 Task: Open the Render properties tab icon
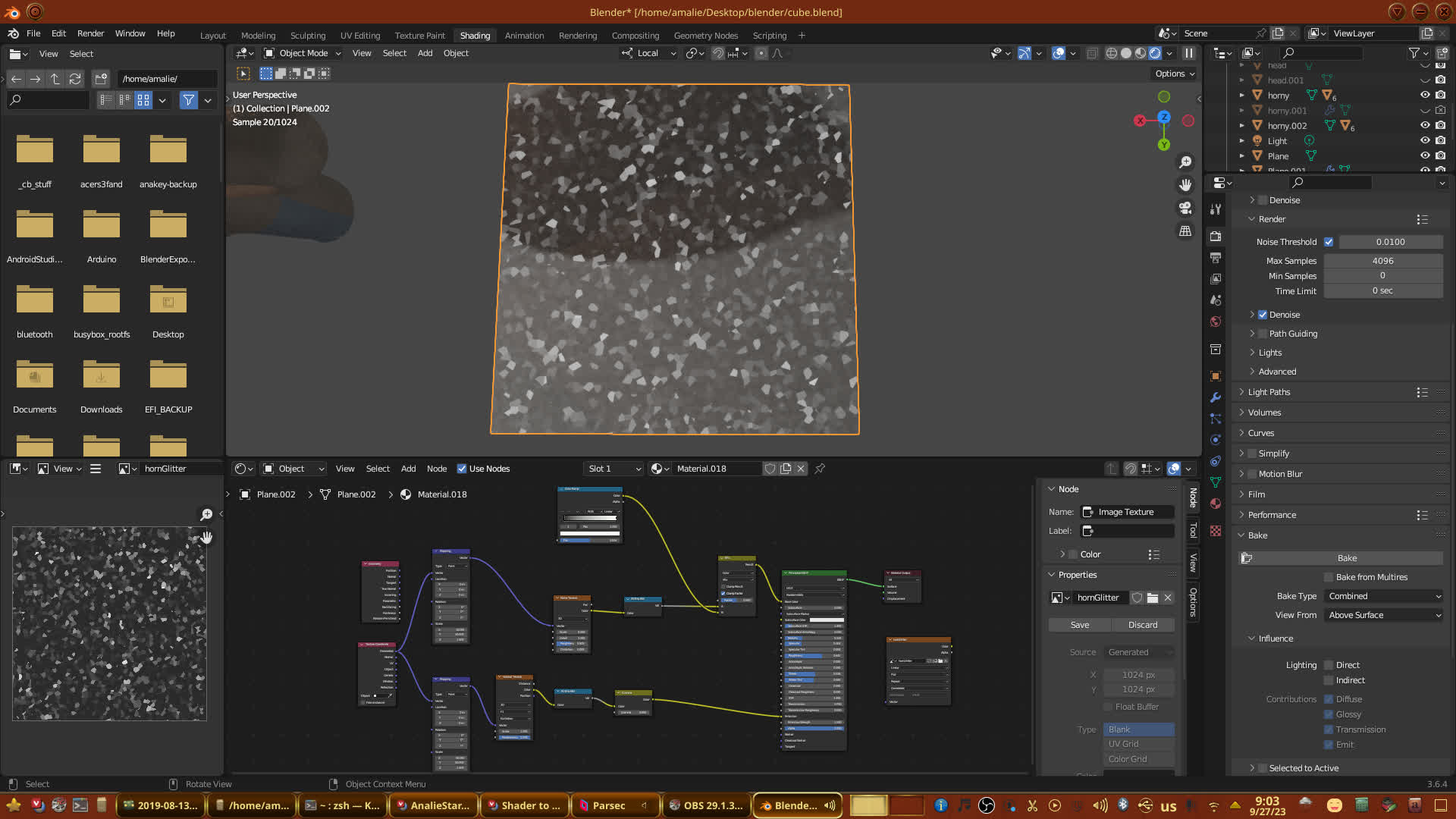point(1216,237)
